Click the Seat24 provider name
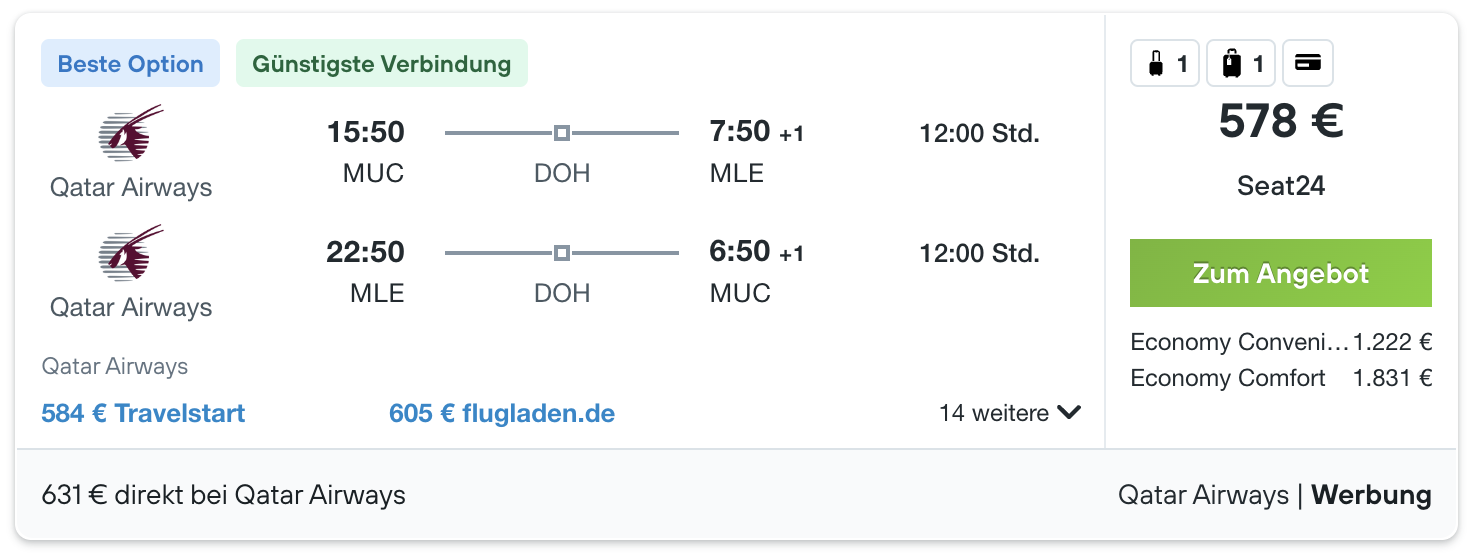The height and width of the screenshot is (558, 1472). 1281,186
